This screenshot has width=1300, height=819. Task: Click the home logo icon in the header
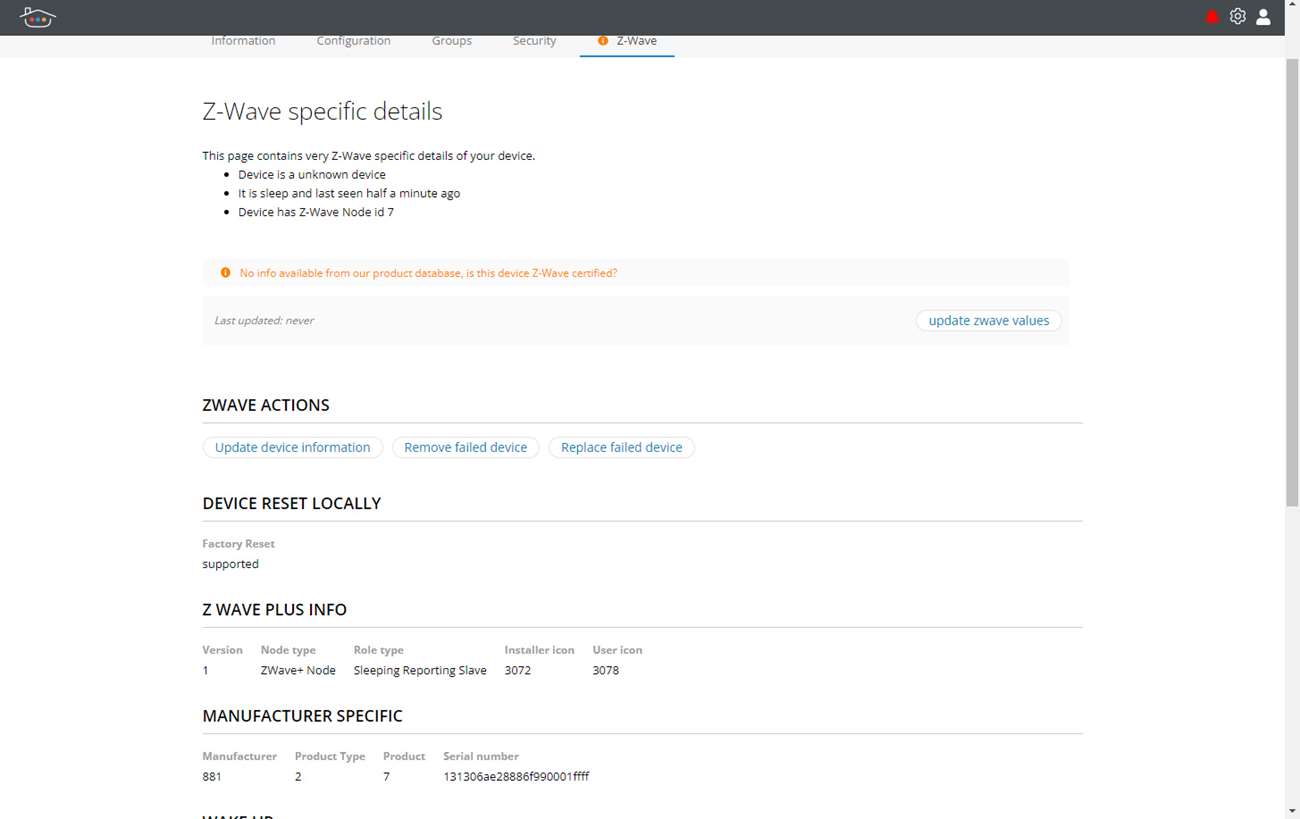coord(37,17)
